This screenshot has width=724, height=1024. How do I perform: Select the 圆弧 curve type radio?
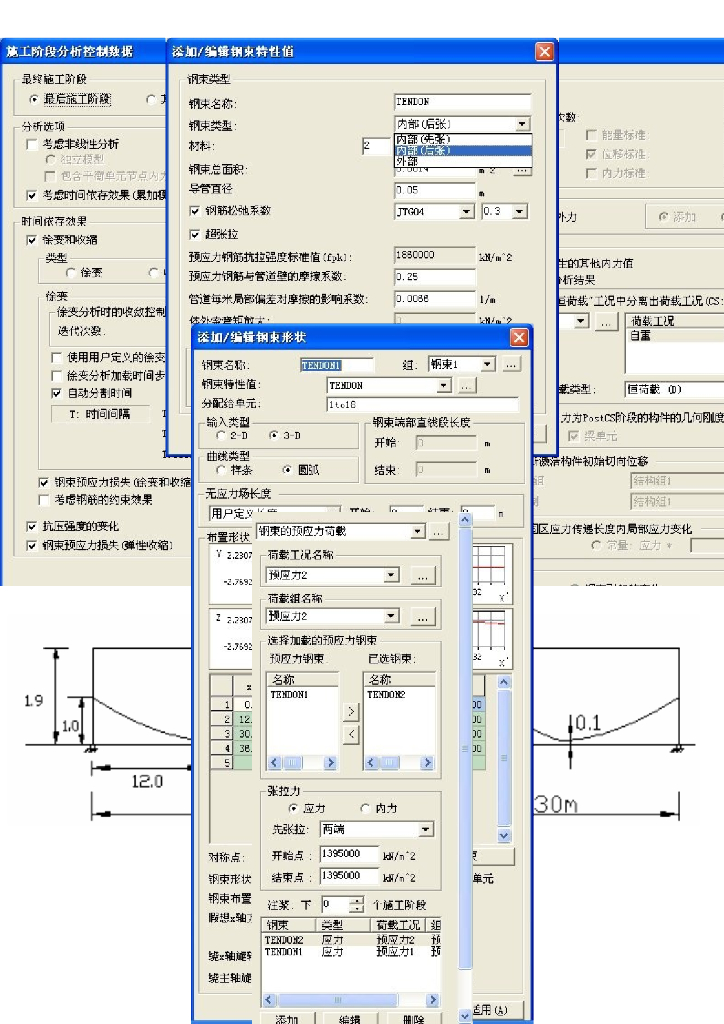pos(287,470)
